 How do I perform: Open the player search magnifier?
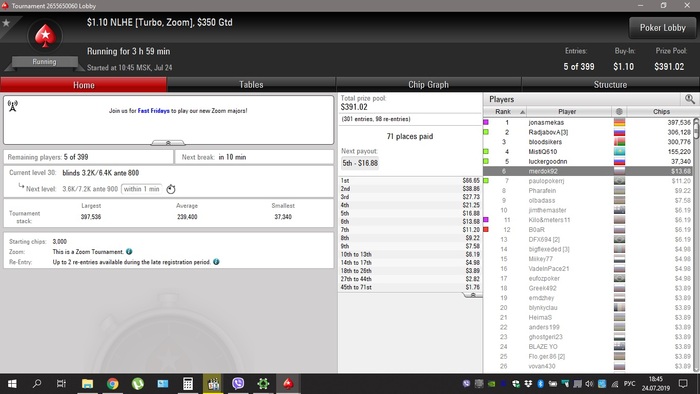690,99
